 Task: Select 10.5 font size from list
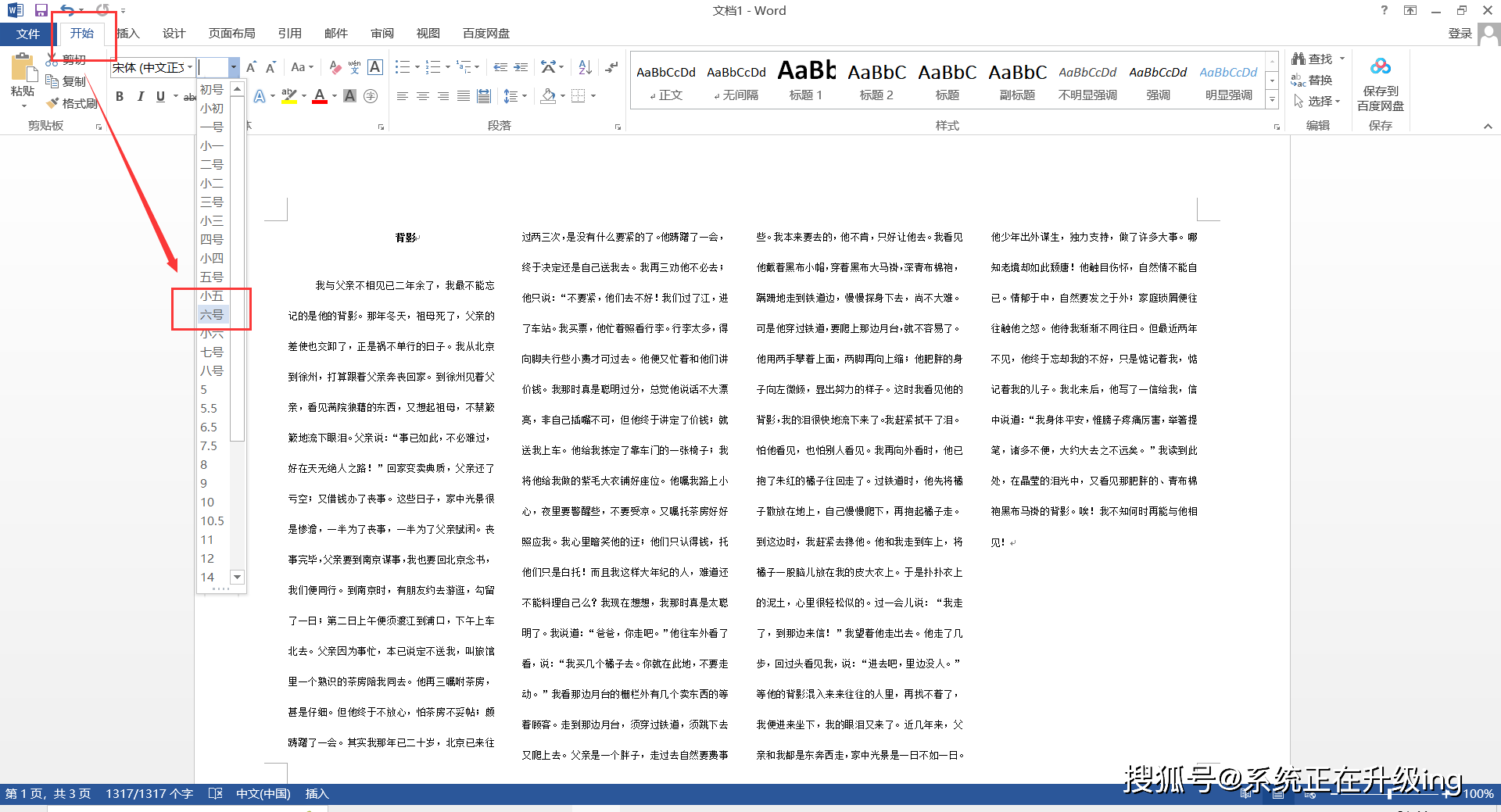point(213,520)
